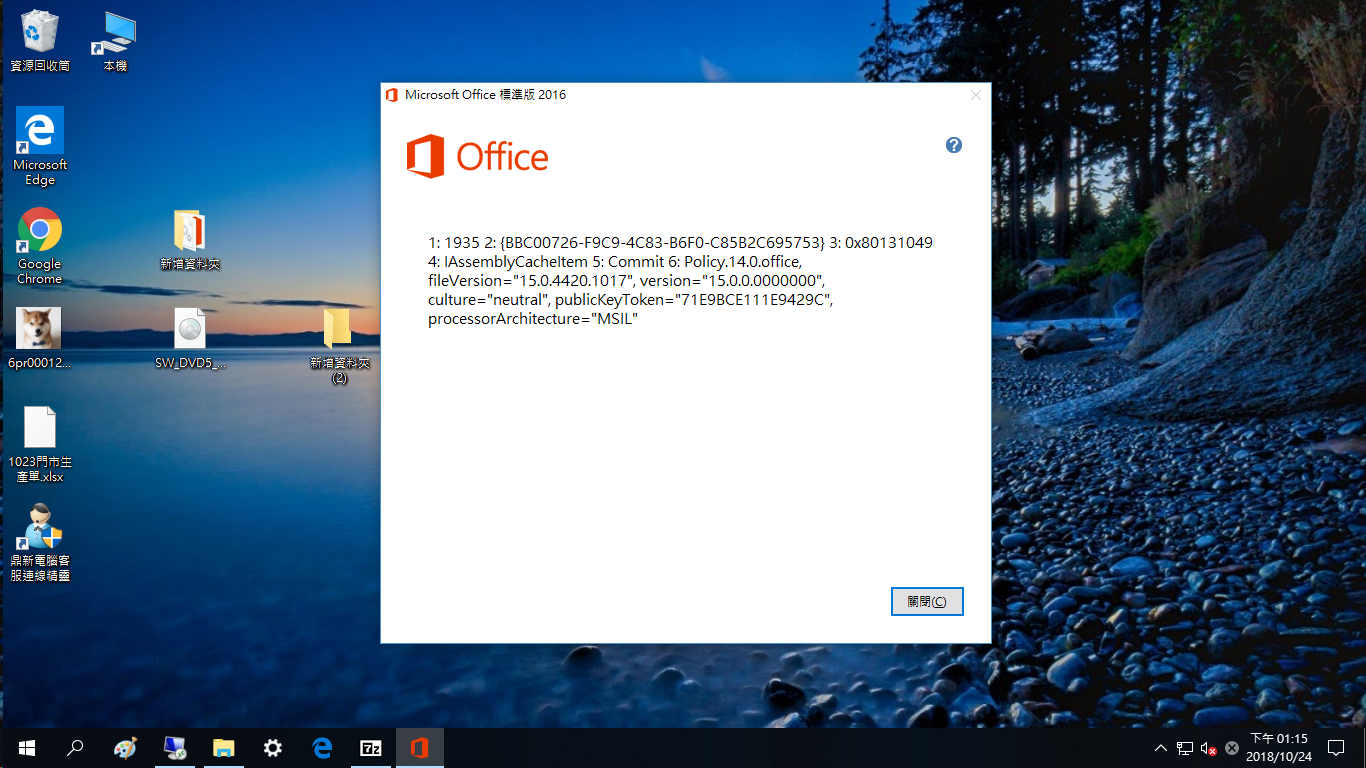This screenshot has width=1366, height=768.
Task: Expand the hidden system tray icons chevron
Action: tap(1161, 748)
